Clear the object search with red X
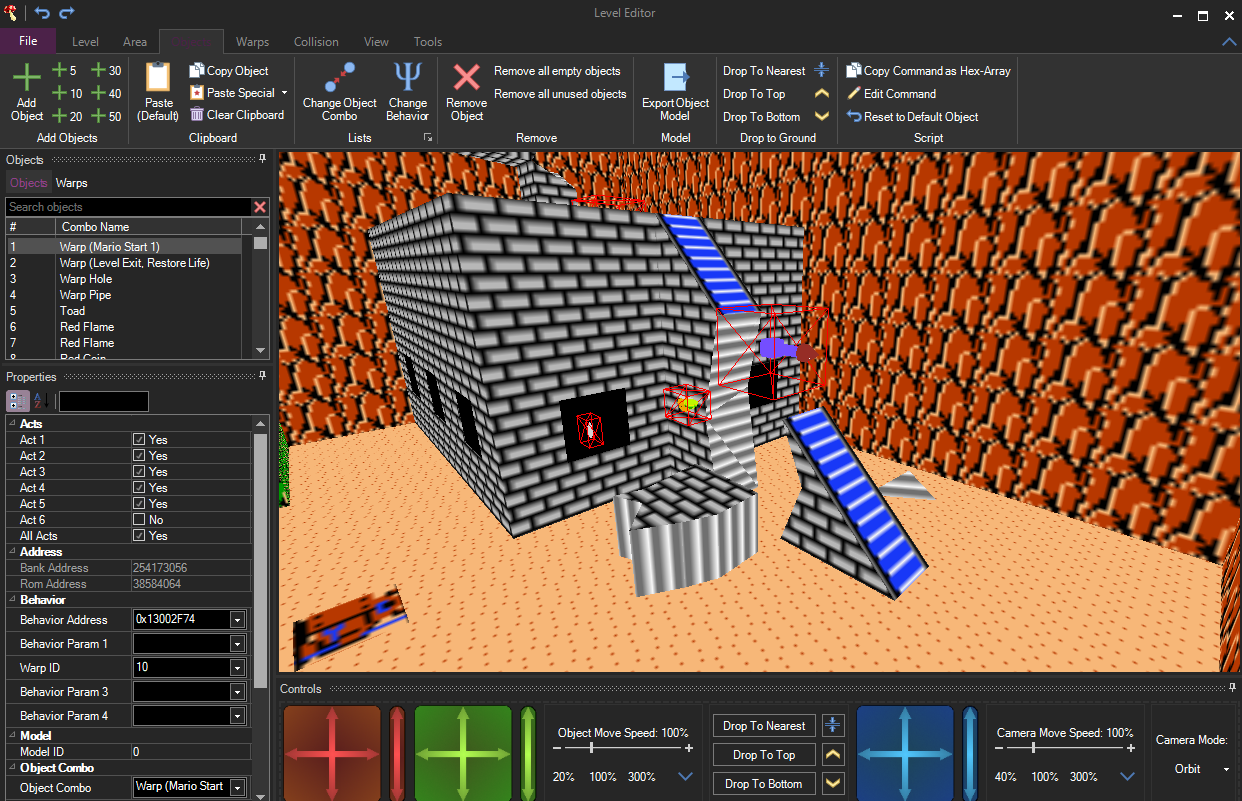The width and height of the screenshot is (1242, 801). pyautogui.click(x=260, y=207)
